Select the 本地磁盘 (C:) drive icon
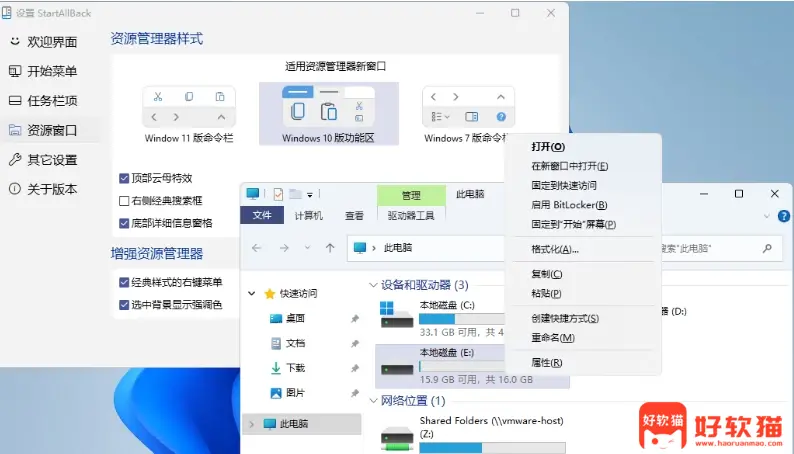This screenshot has width=794, height=454. pos(396,315)
